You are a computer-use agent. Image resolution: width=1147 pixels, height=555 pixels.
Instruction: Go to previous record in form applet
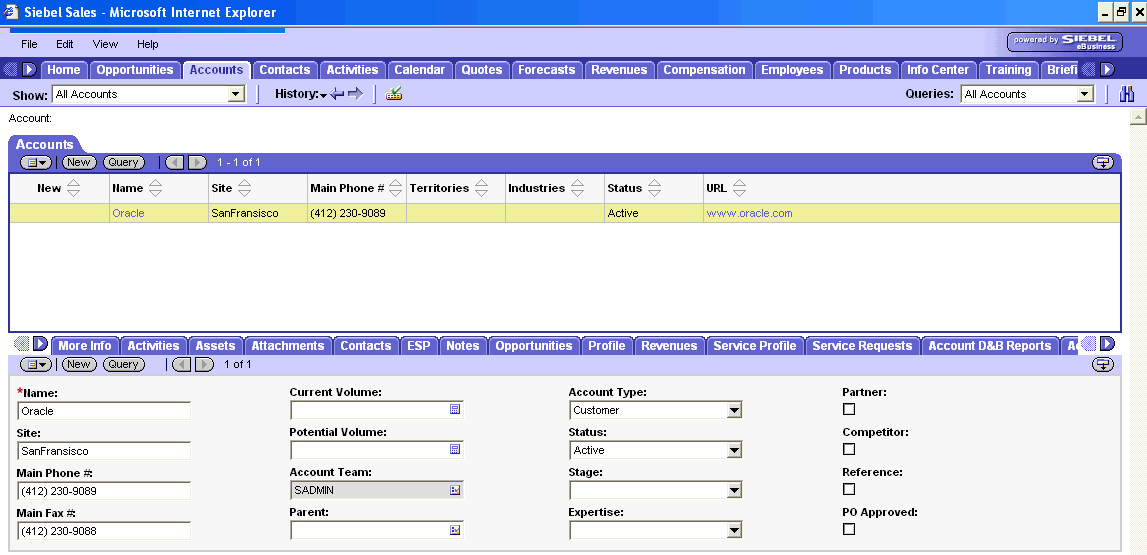click(181, 364)
